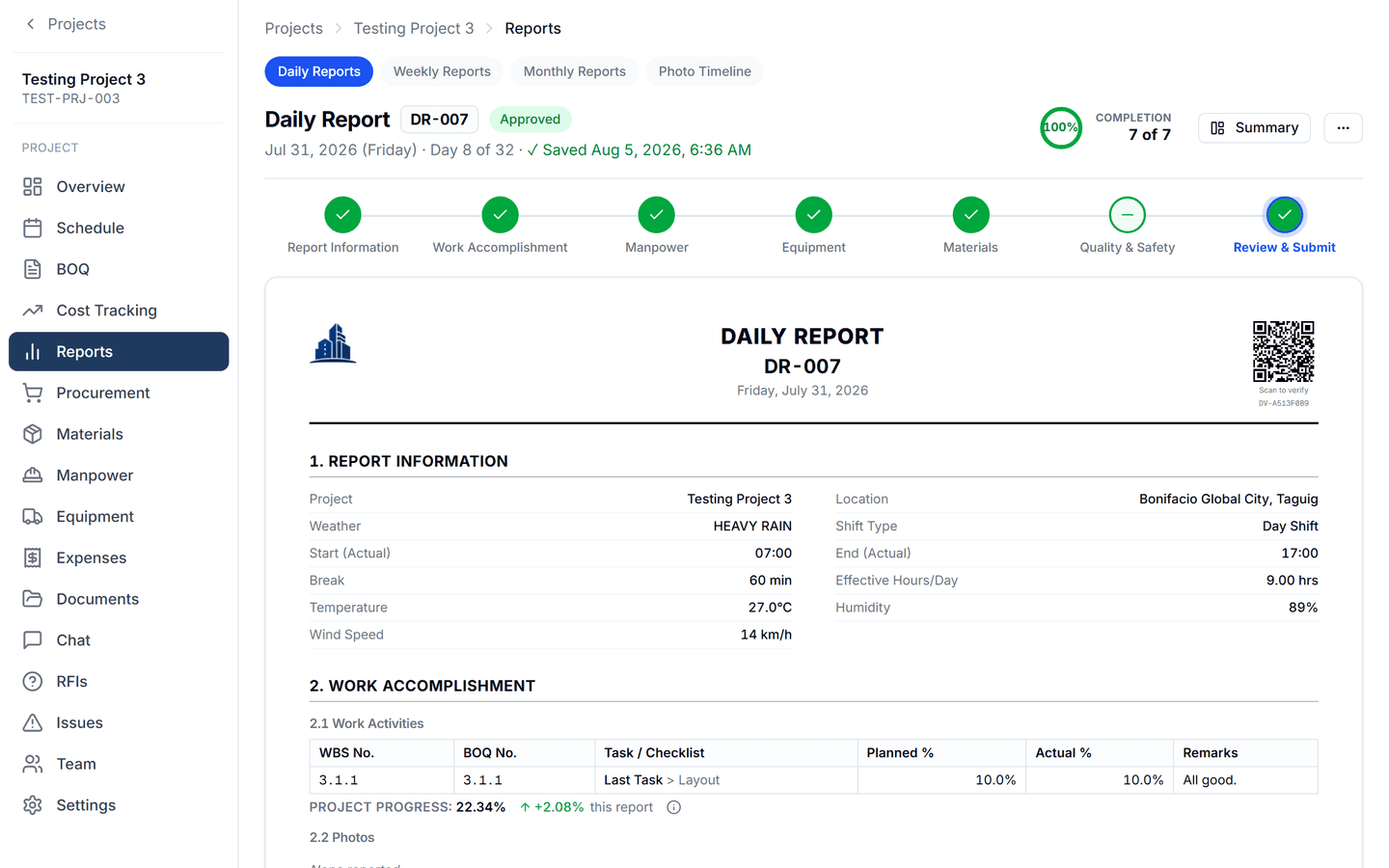
Task: Click the QR code to verify report
Action: coord(1284,352)
